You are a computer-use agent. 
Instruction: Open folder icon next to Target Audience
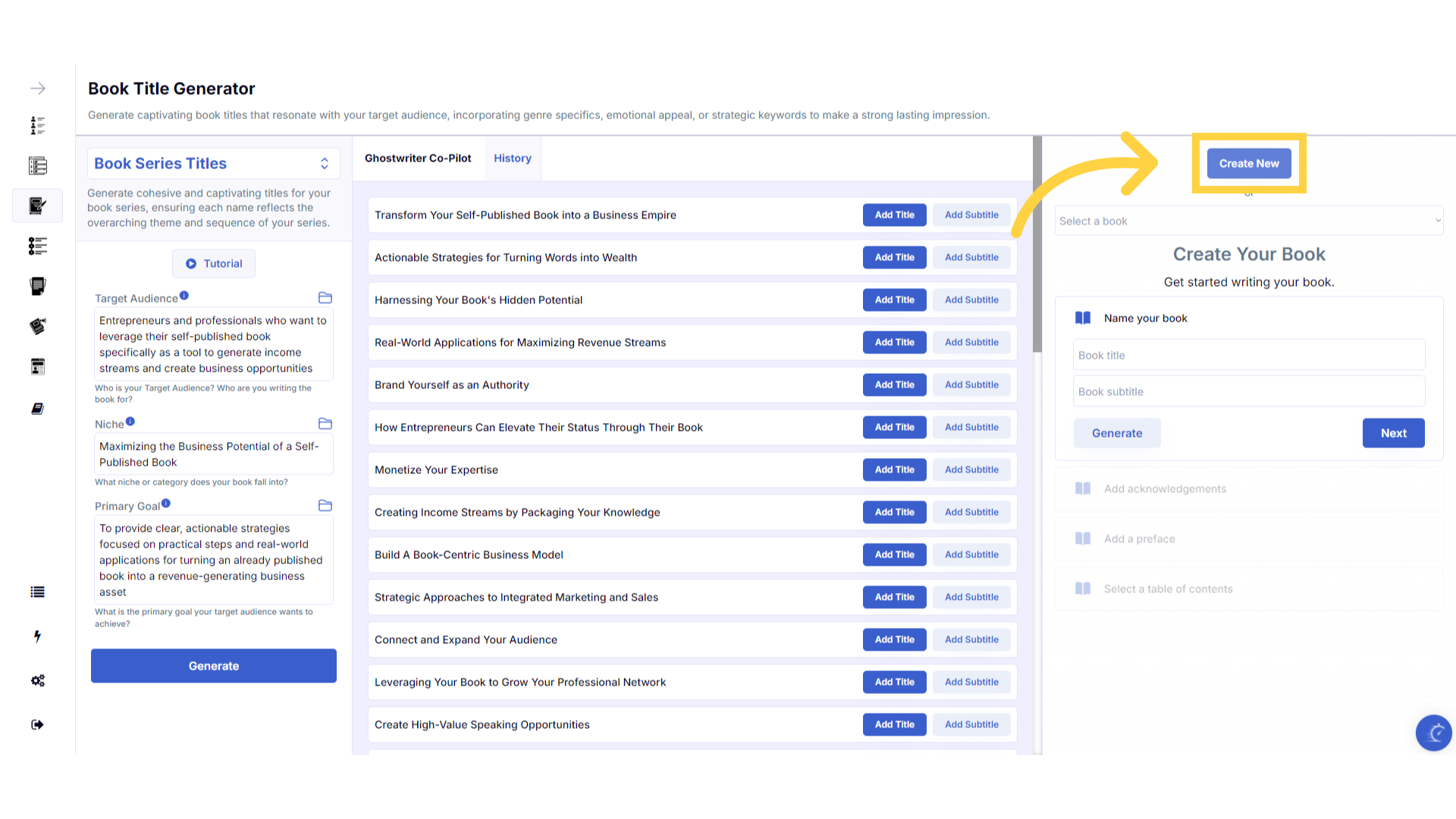point(325,298)
